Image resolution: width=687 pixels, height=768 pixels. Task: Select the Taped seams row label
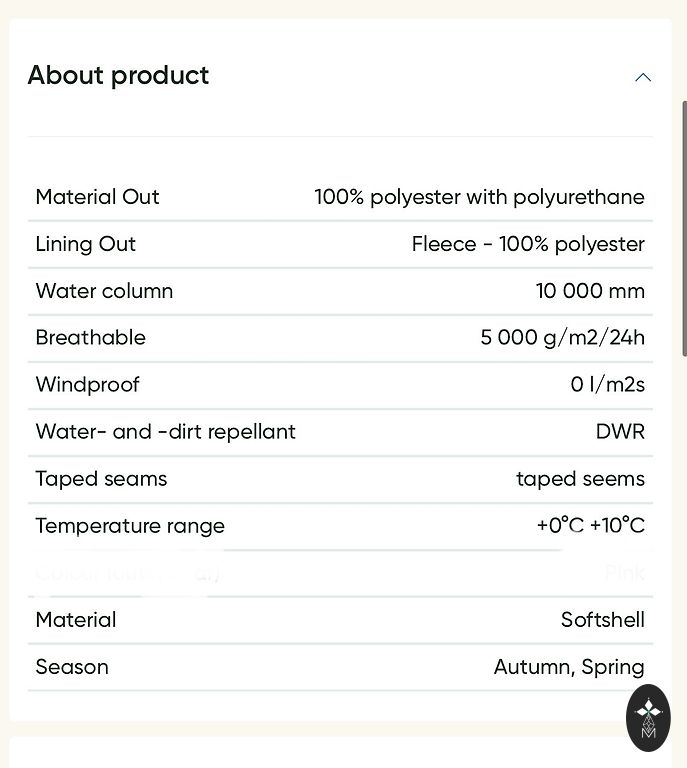(x=101, y=479)
